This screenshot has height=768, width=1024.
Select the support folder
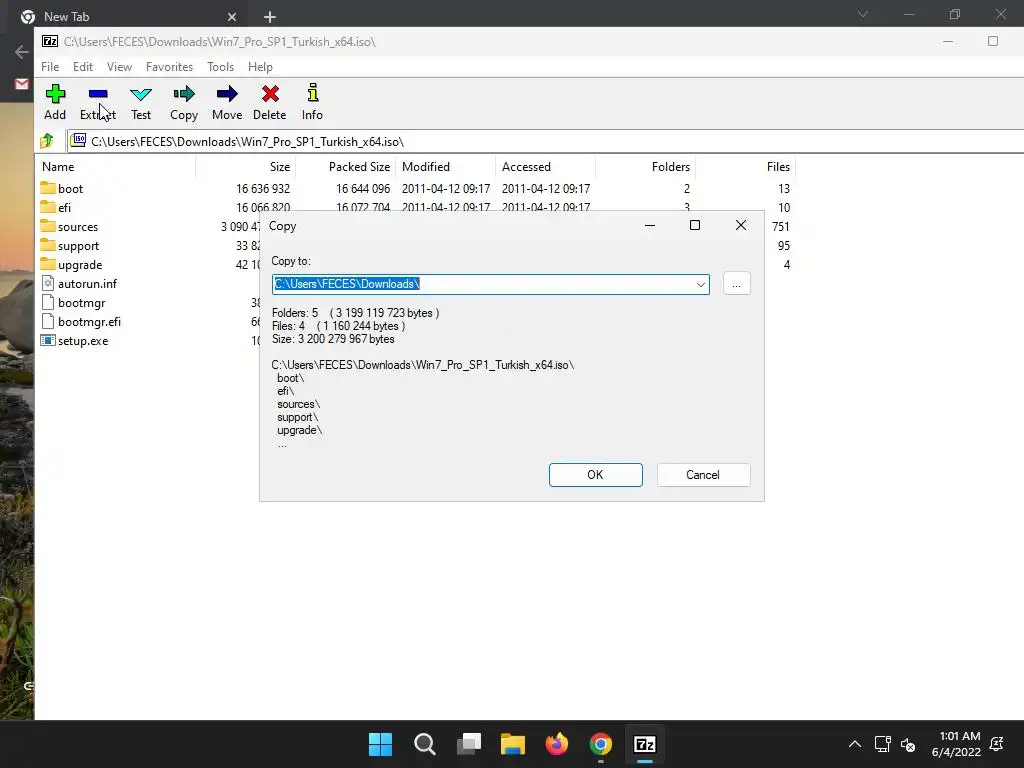point(69,246)
